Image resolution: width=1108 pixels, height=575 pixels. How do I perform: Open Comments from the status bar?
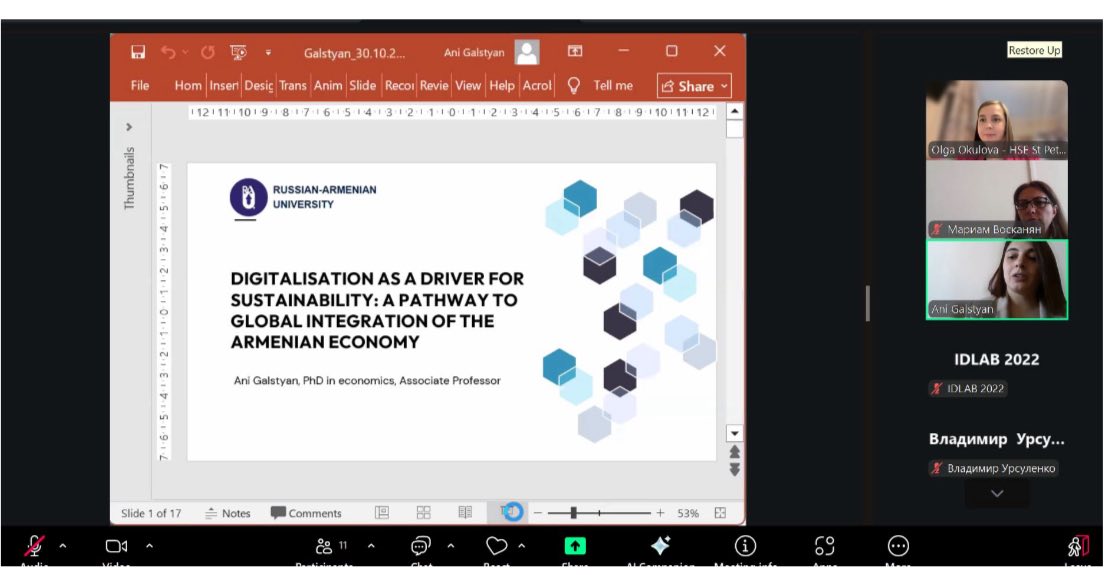coord(306,513)
